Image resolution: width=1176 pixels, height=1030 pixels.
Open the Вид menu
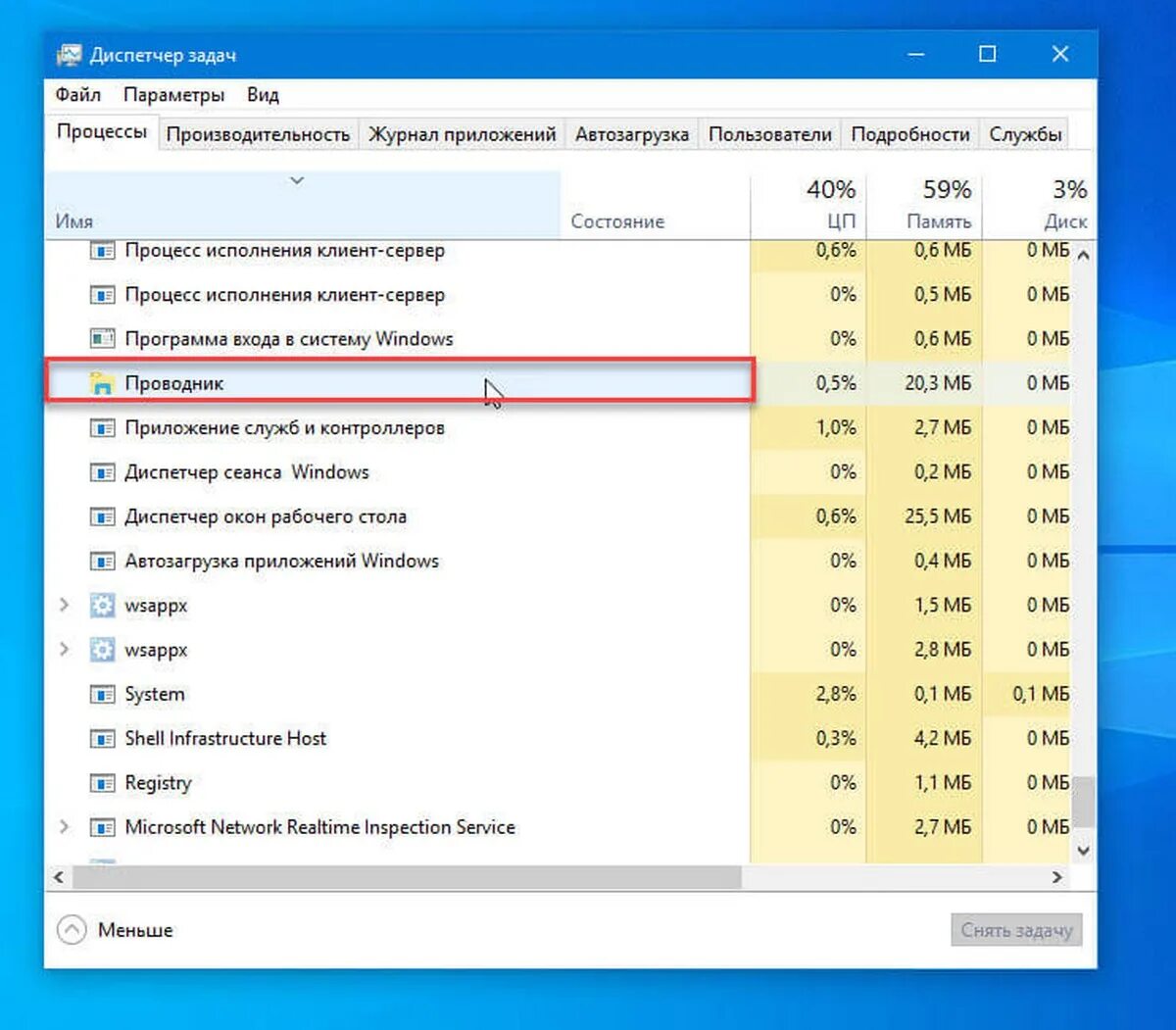pos(263,95)
